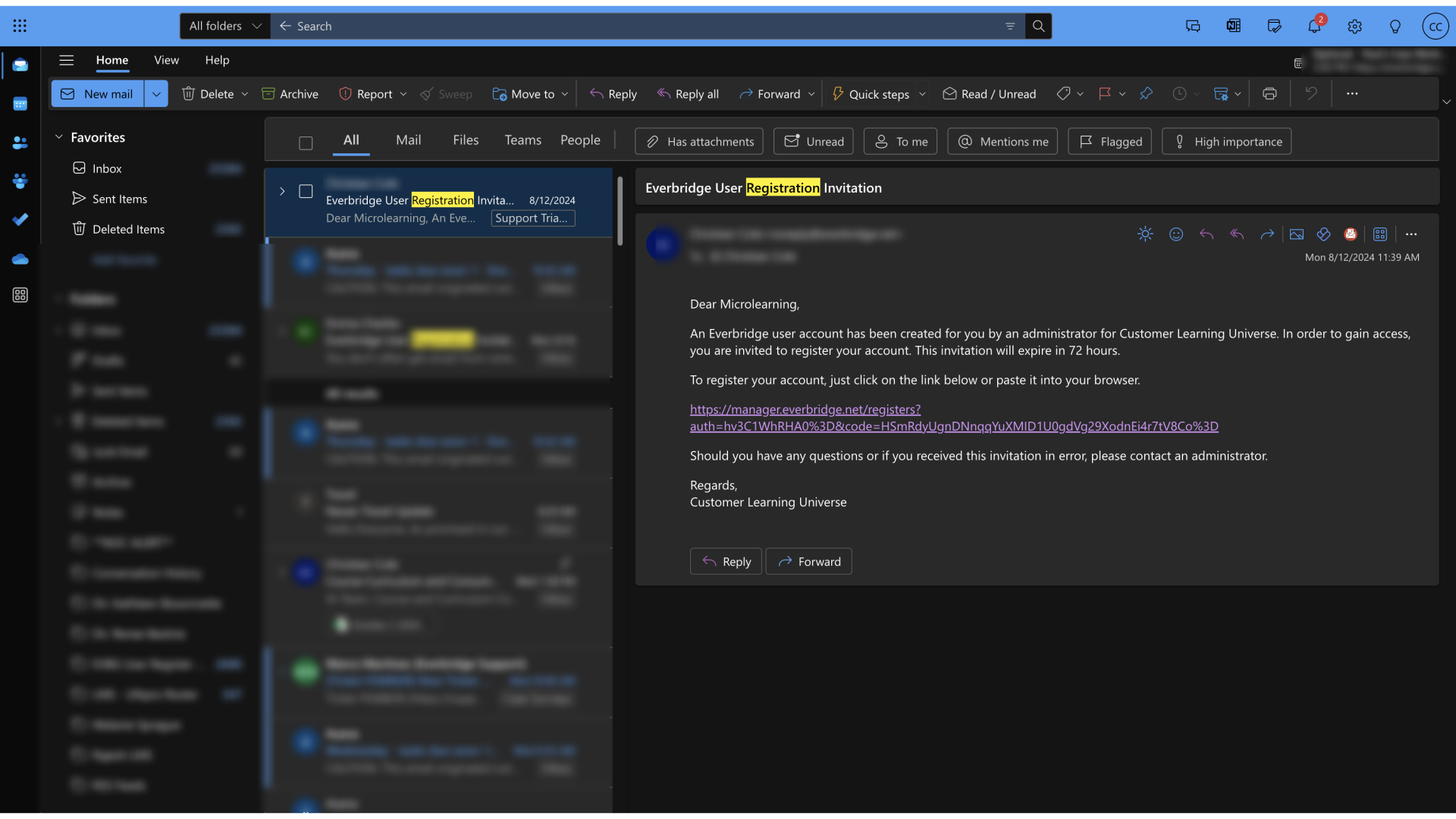Viewport: 1456px width, 819px height.
Task: Open ribbon more options ellipsis
Action: [x=1352, y=94]
